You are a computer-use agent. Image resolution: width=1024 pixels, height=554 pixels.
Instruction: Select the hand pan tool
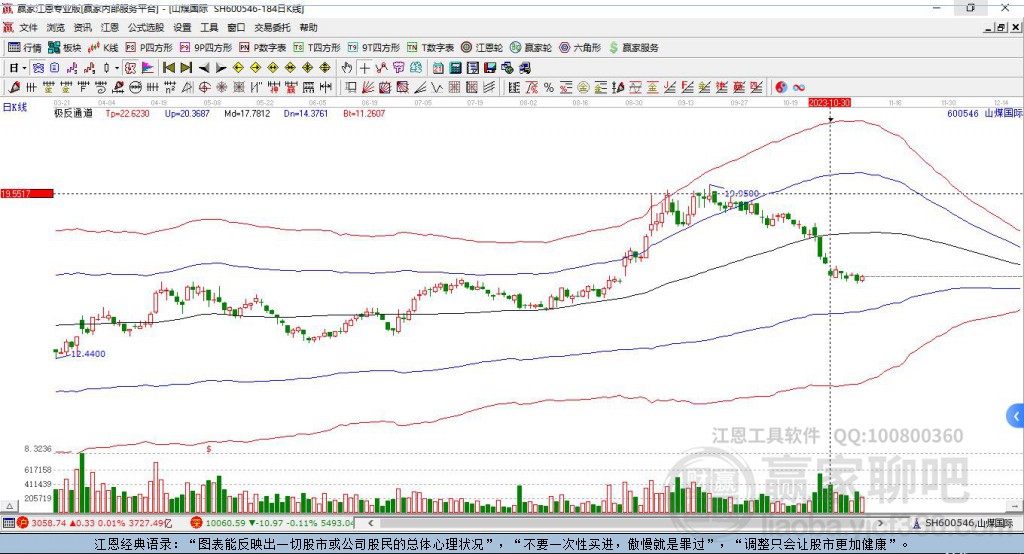pyautogui.click(x=347, y=68)
